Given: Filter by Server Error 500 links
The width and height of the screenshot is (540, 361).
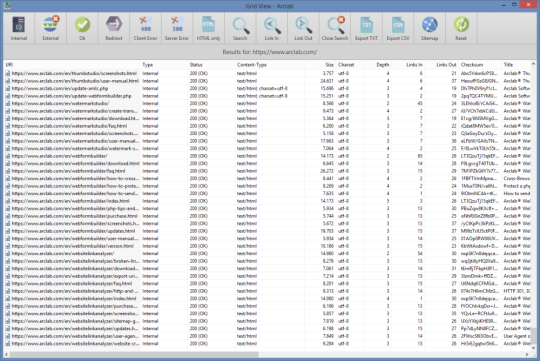Looking at the screenshot, I should 177,28.
